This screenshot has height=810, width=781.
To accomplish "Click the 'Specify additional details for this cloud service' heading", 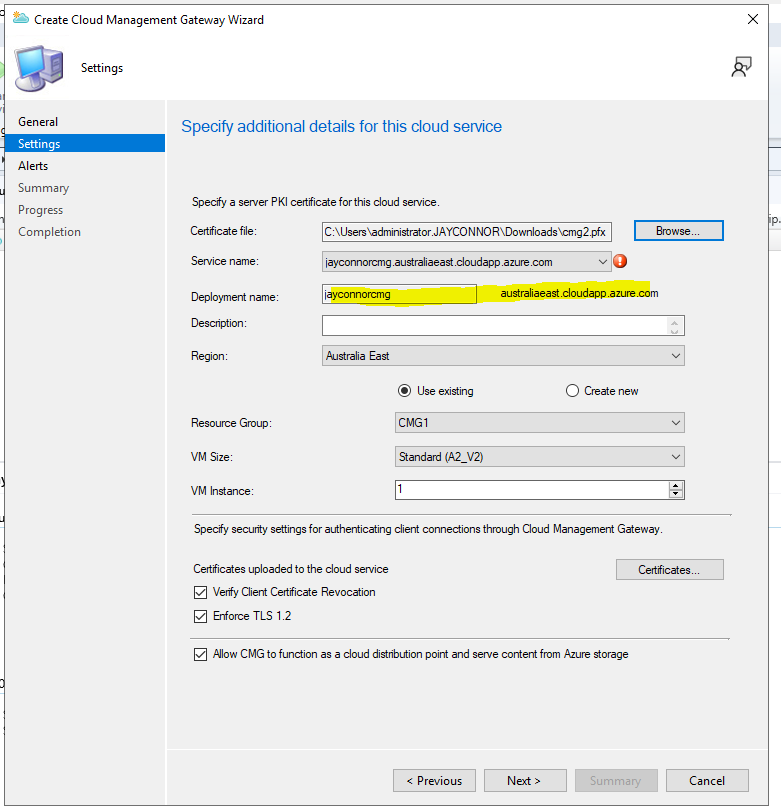I will (341, 127).
